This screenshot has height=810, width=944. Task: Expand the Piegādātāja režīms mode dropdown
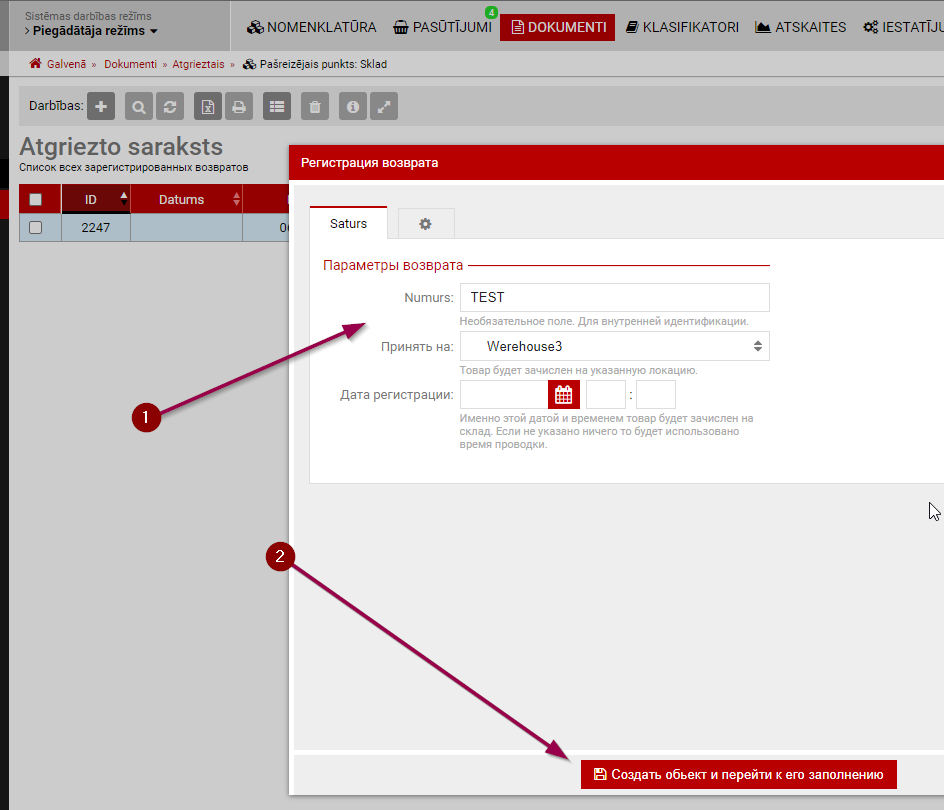91,31
